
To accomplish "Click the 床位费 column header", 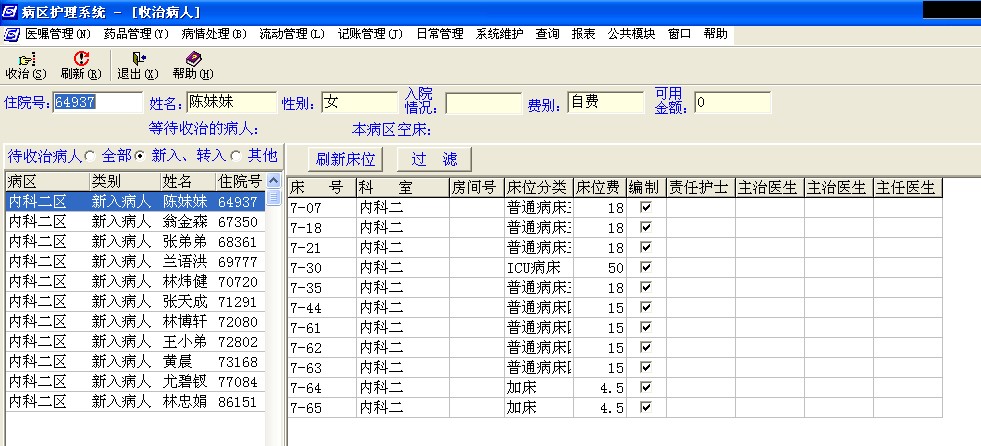I will 599,187.
